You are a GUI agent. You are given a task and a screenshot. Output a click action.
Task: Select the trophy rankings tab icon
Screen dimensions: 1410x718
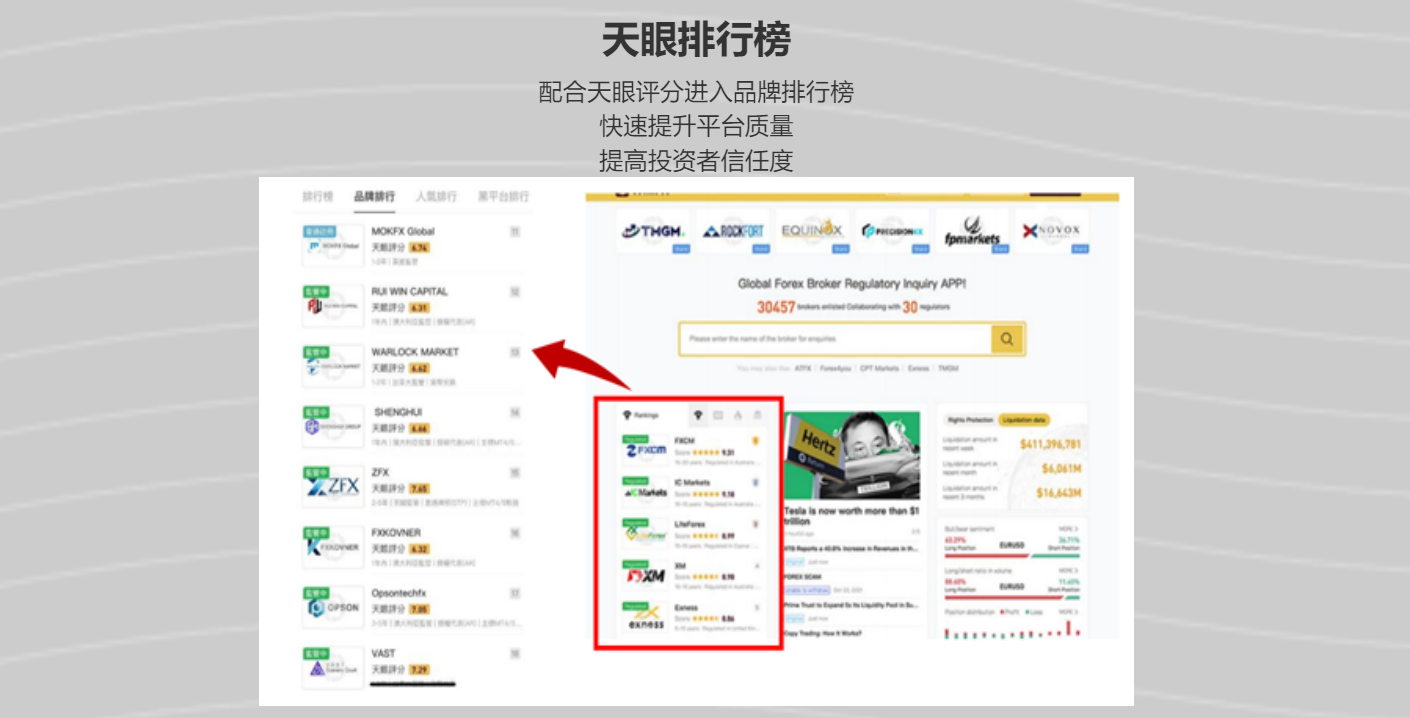pyautogui.click(x=697, y=415)
